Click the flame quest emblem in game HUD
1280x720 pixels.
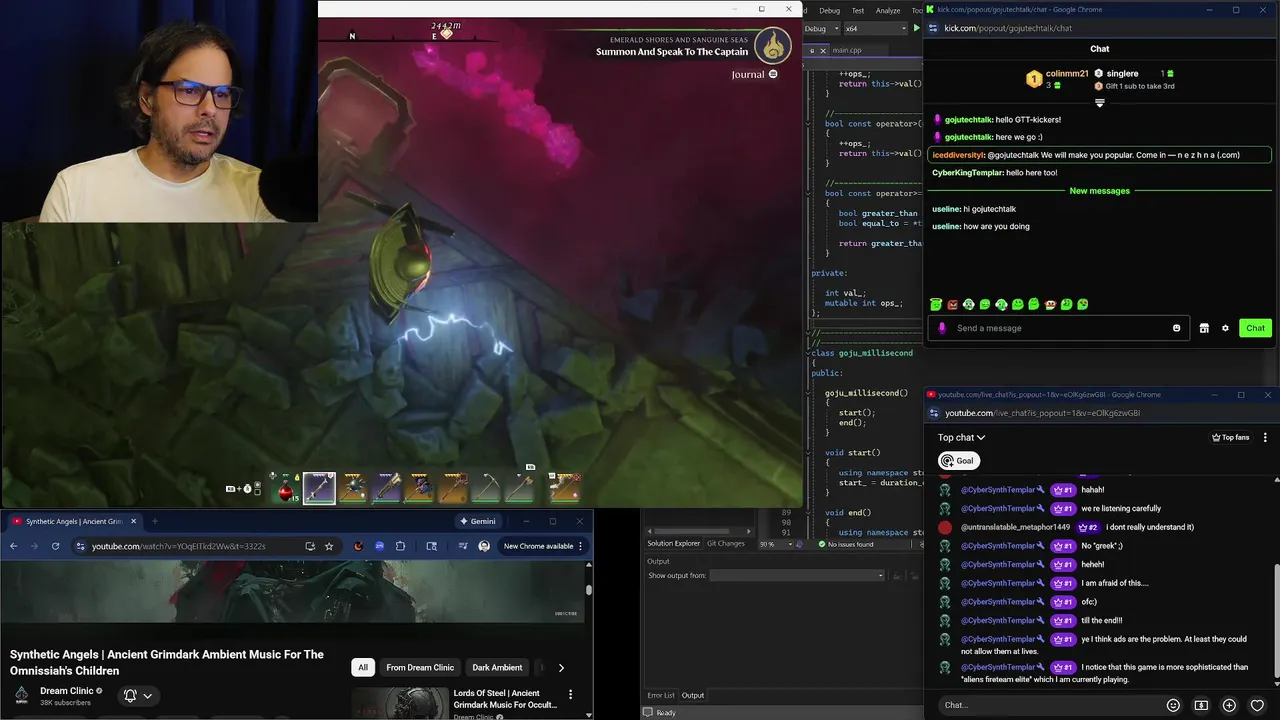coord(772,46)
